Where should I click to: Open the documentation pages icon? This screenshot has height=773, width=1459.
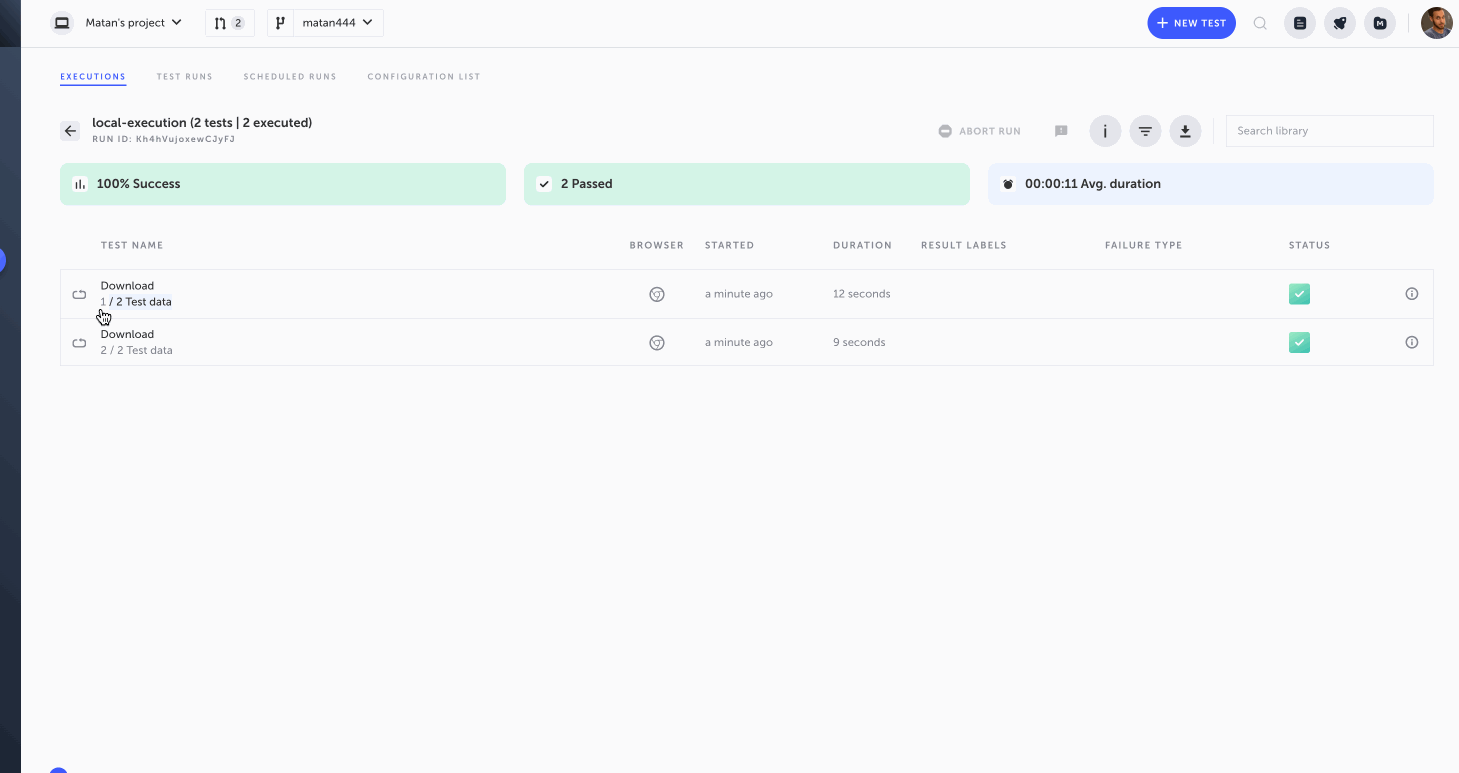(1299, 22)
